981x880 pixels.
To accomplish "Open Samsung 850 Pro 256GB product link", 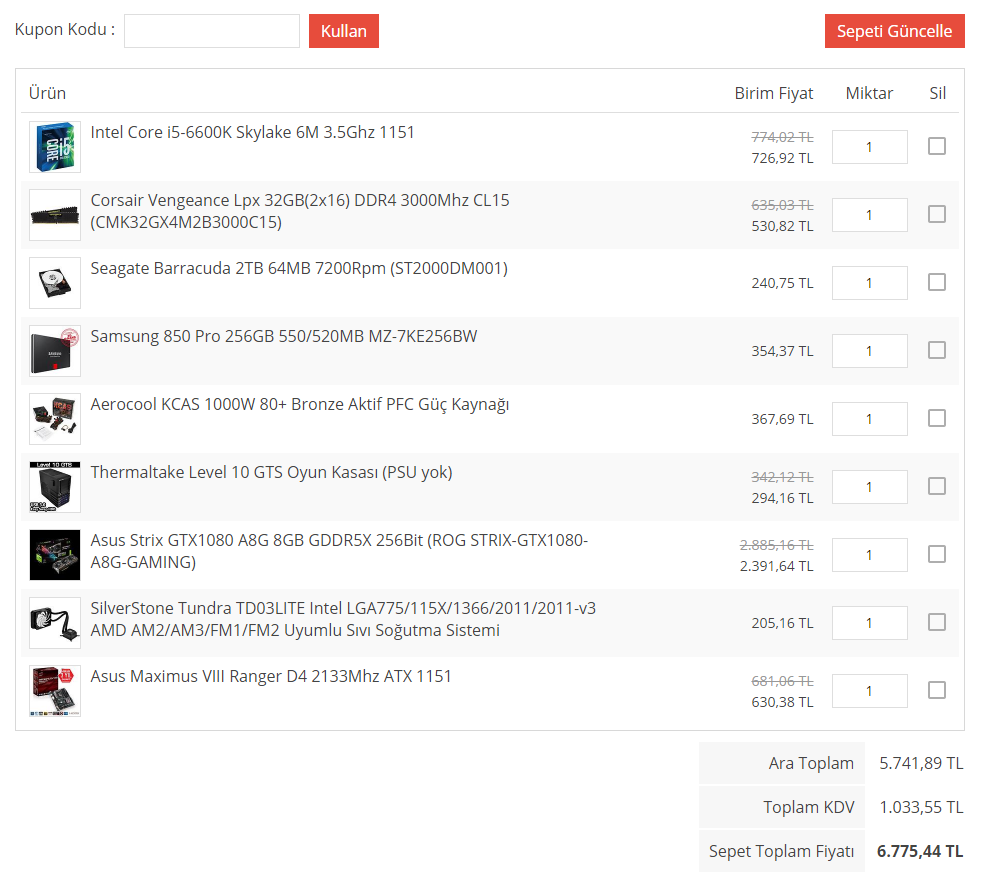I will click(283, 336).
